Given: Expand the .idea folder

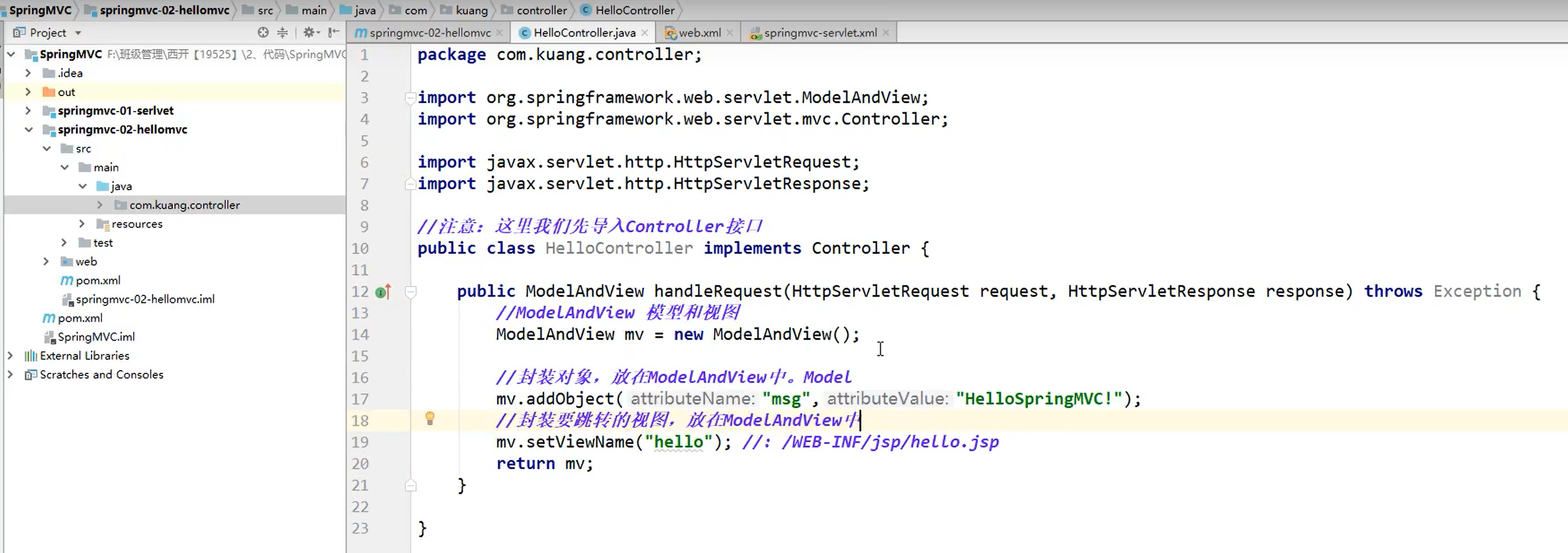Looking at the screenshot, I should click(x=28, y=73).
